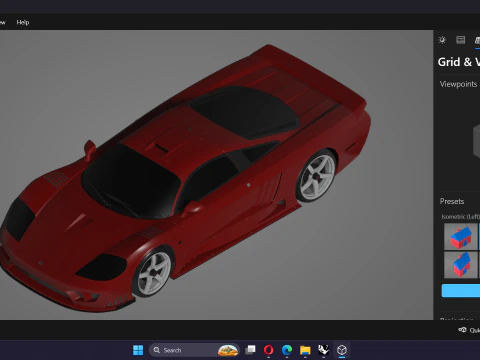Select the first Isometric (Left) house preset thumbnail
This screenshot has height=360, width=480.
pyautogui.click(x=461, y=236)
